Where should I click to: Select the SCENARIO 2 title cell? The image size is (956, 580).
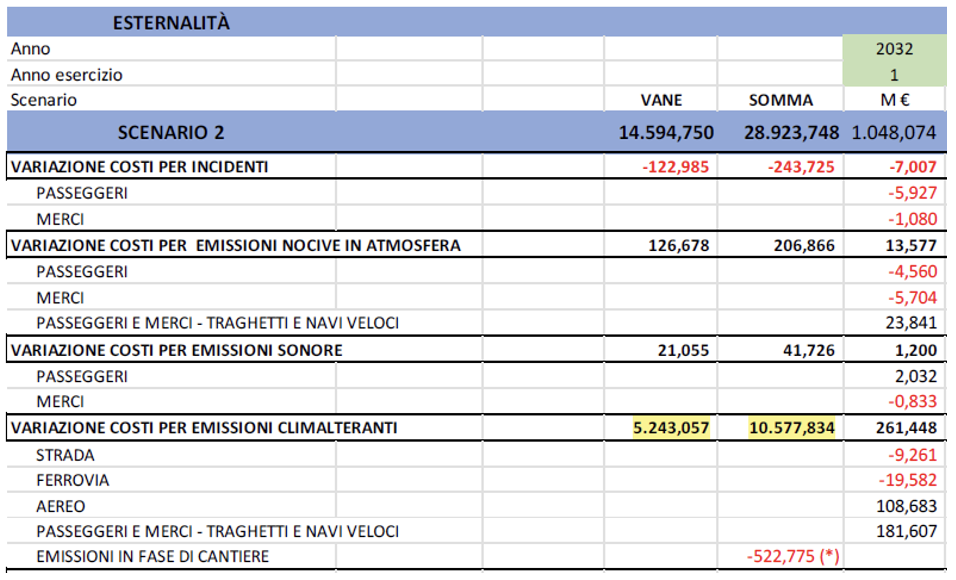click(x=171, y=132)
